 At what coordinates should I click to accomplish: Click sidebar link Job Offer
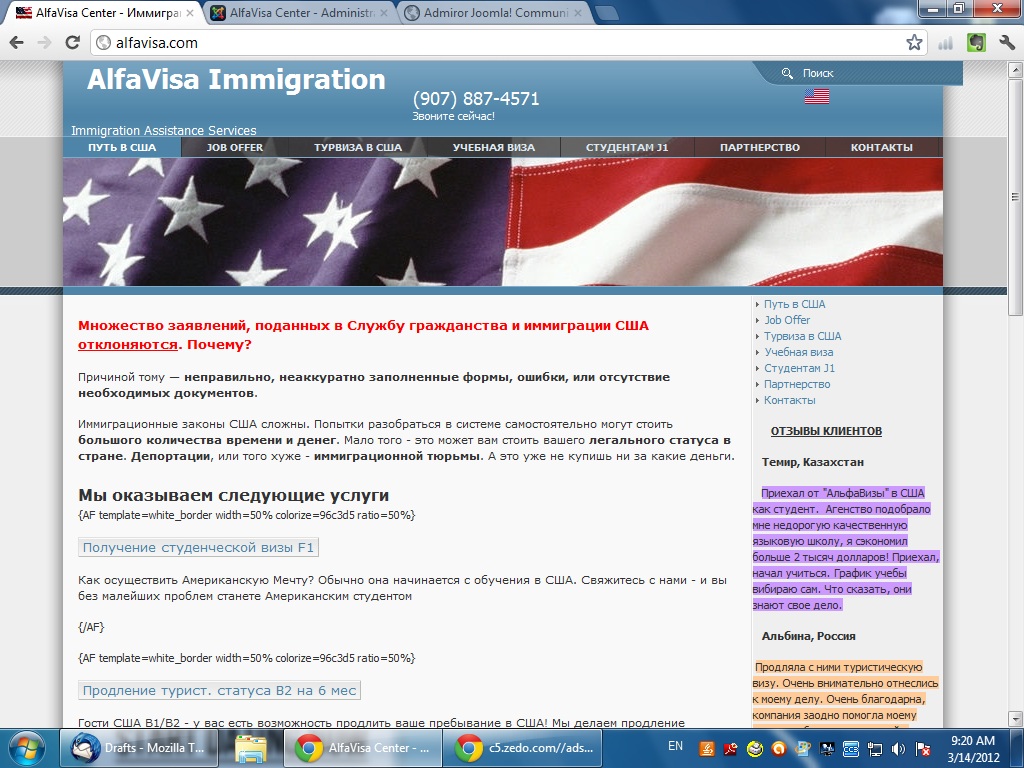(787, 320)
